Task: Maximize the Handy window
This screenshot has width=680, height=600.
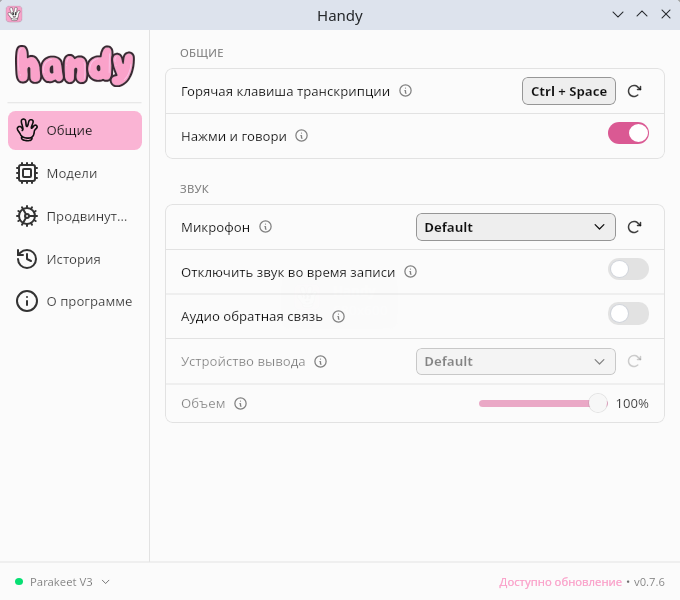Action: 642,15
